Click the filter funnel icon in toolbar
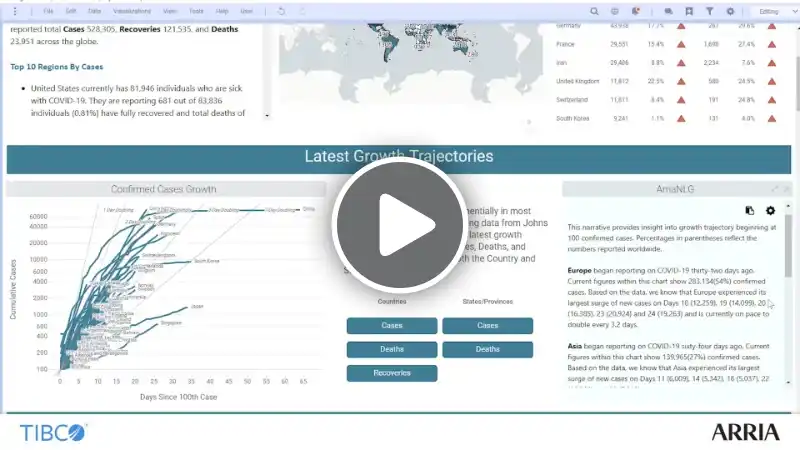 pyautogui.click(x=710, y=11)
